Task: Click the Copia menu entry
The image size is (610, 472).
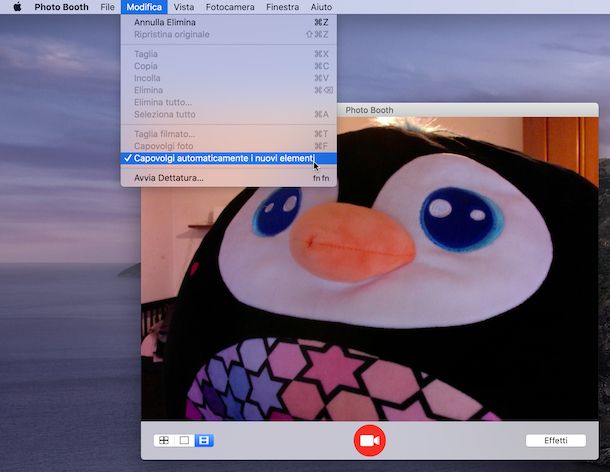Action: [229, 66]
